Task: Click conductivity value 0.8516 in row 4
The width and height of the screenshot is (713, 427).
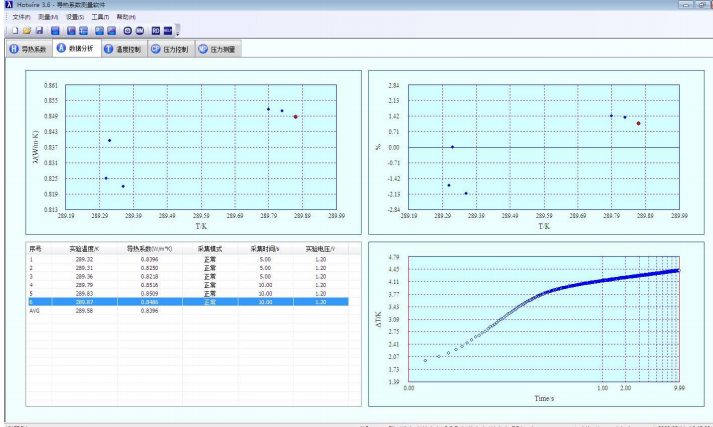Action: pos(149,285)
